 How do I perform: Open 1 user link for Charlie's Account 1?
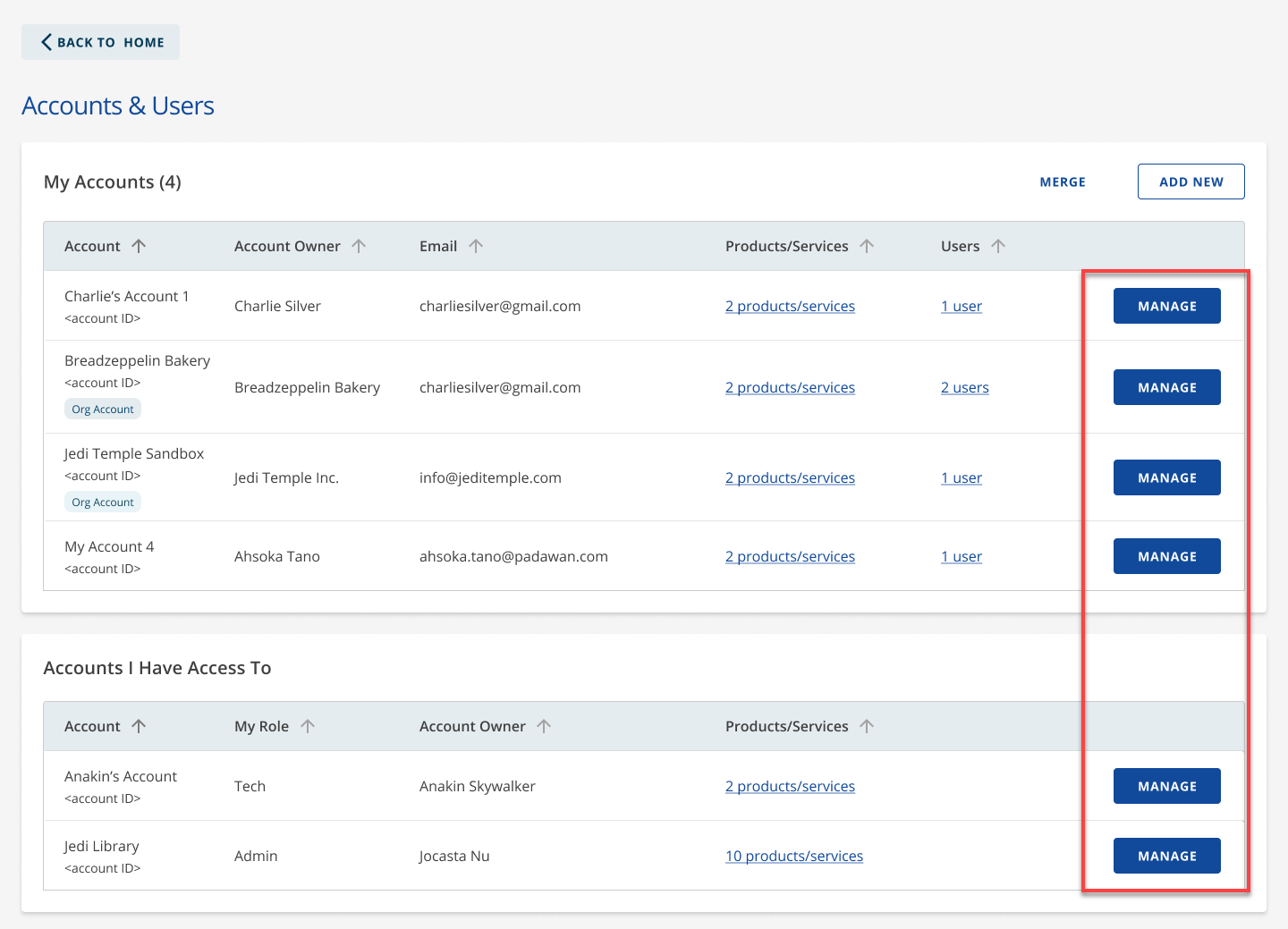click(962, 306)
